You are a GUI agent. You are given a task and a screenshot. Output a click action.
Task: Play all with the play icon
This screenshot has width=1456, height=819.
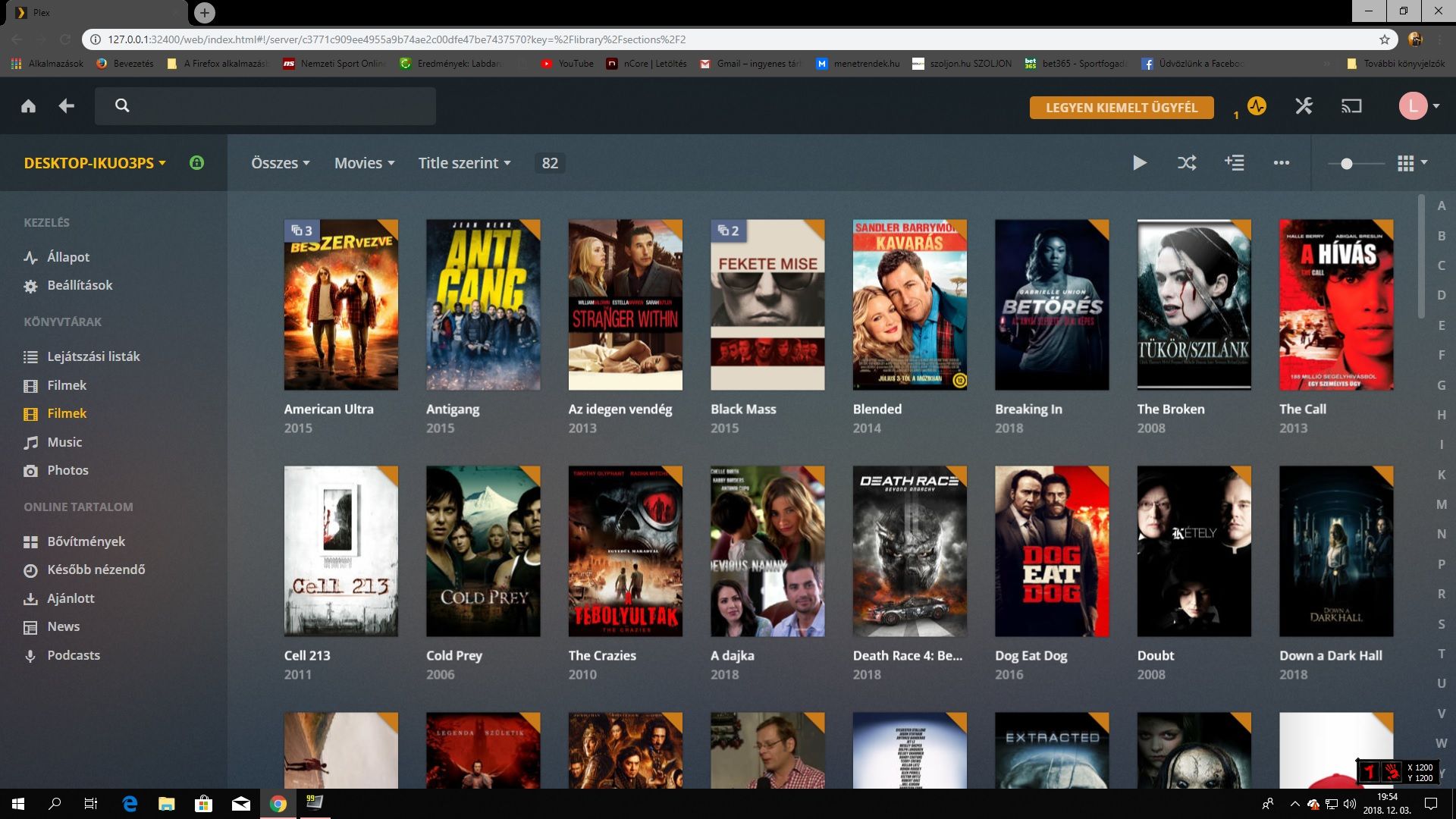pos(1139,163)
